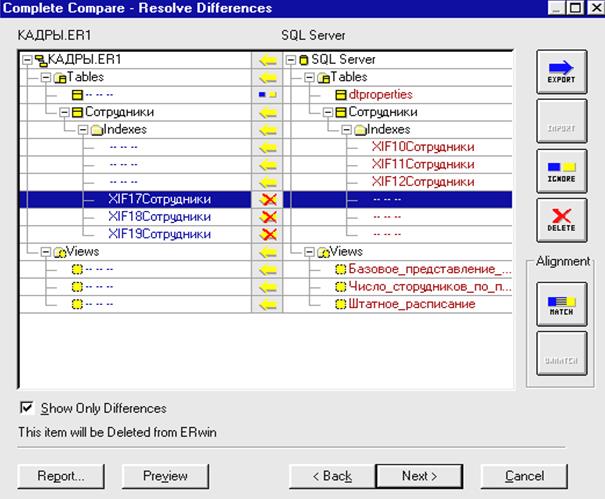The height and width of the screenshot is (499, 605).
Task: Click the yellow arrow in the Indexes row
Action: point(267,130)
